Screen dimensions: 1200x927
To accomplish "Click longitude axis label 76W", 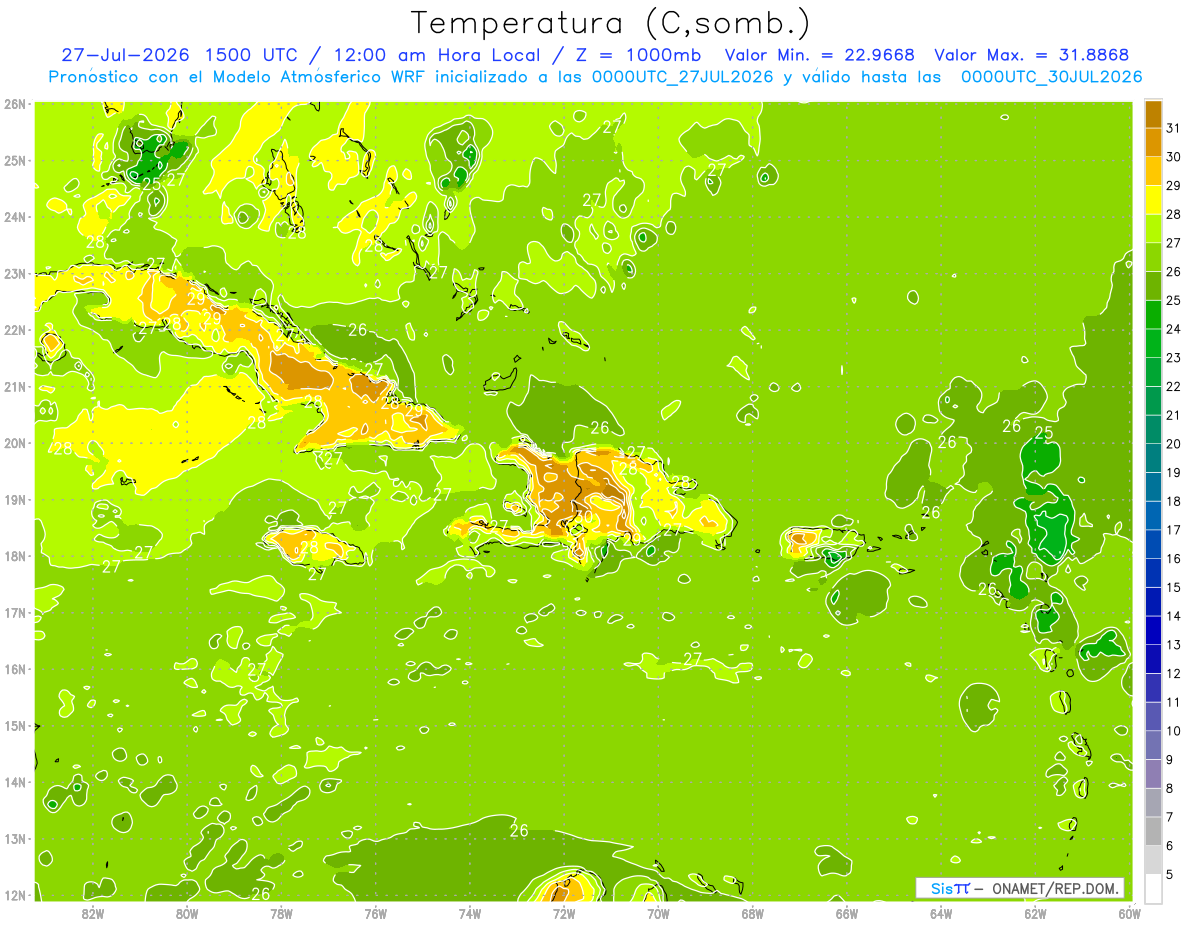I will click(375, 913).
